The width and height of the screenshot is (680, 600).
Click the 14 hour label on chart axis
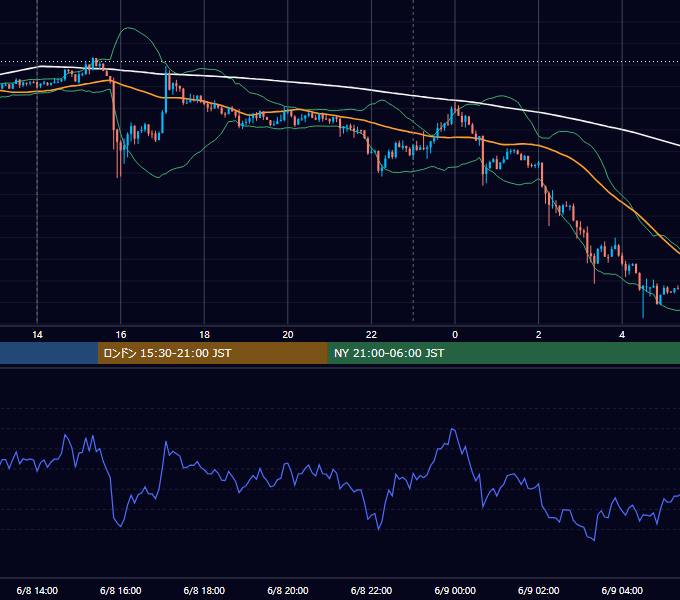click(x=37, y=335)
